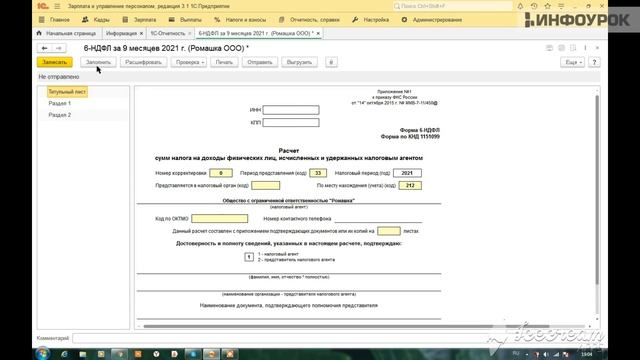Open notifications bell in the title bar
Viewport: 640px width, 360px height.
pos(520,6)
